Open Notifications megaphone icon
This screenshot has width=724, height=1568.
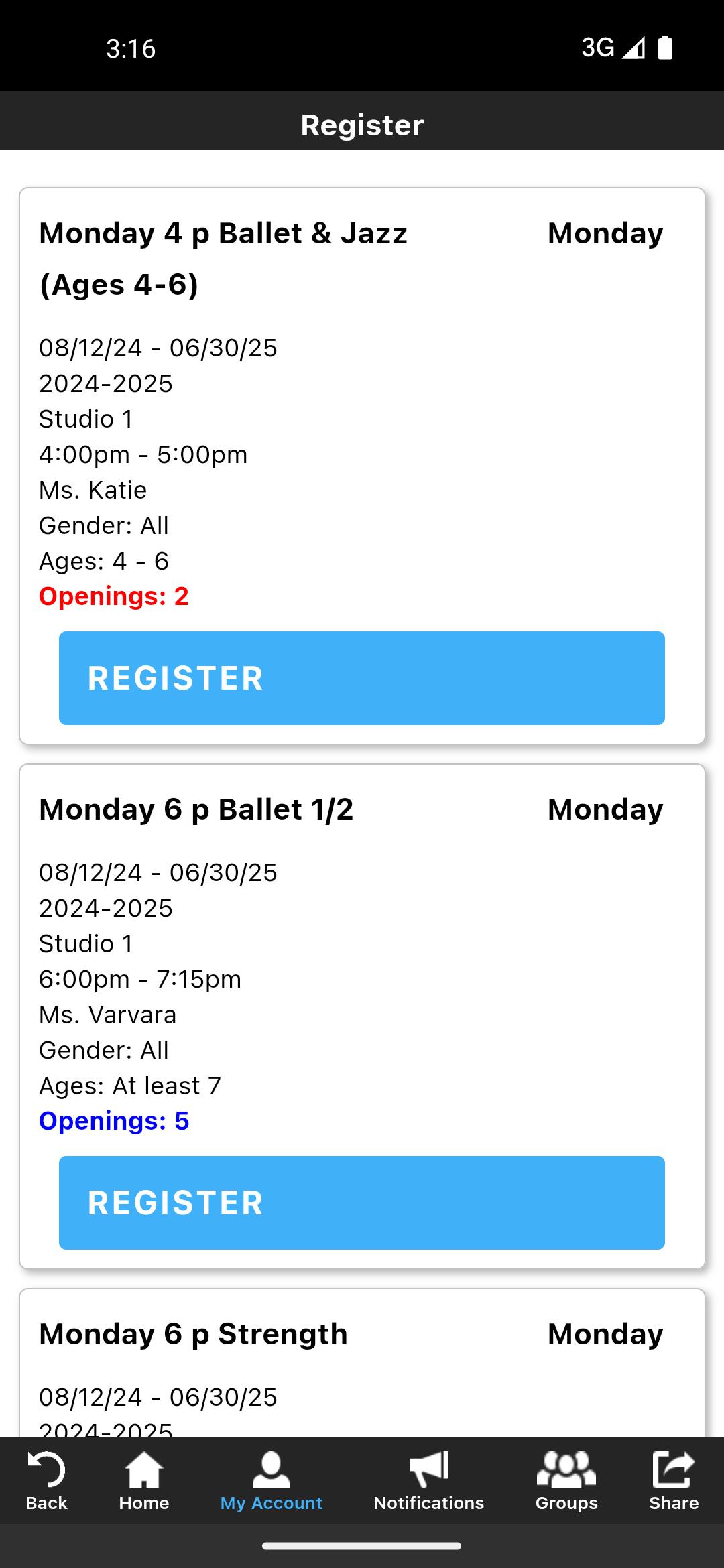coord(428,1470)
